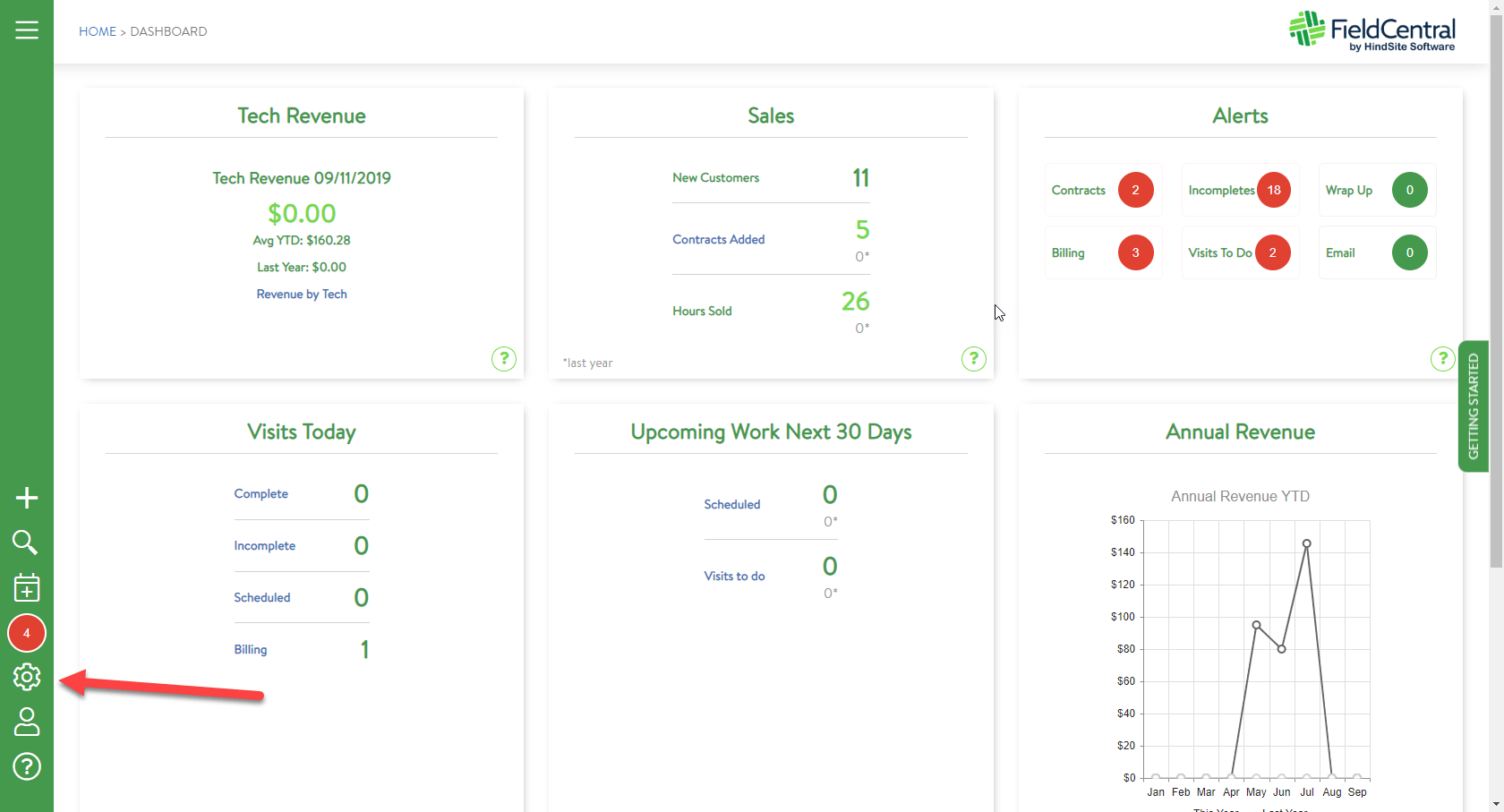Open the Tech Revenue help icon
Viewport: 1504px width, 812px height.
[x=504, y=359]
